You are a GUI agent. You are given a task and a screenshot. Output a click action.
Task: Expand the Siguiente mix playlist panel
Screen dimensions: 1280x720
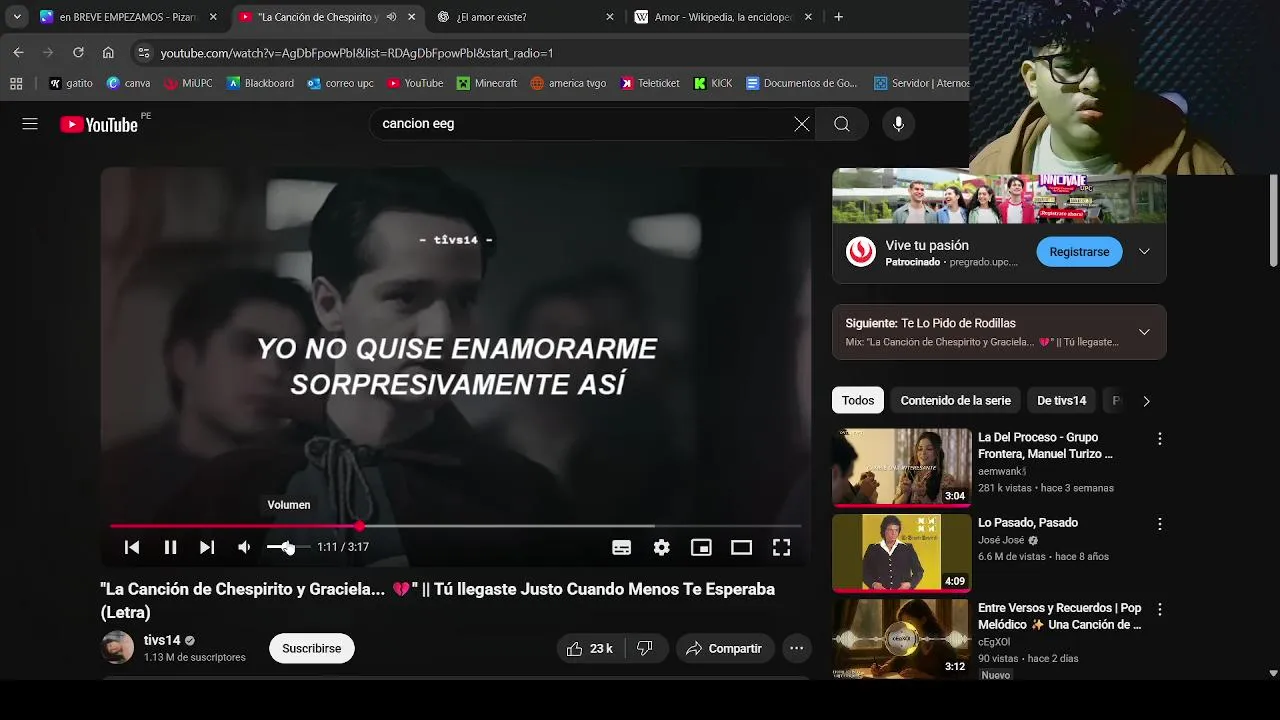(x=1144, y=332)
